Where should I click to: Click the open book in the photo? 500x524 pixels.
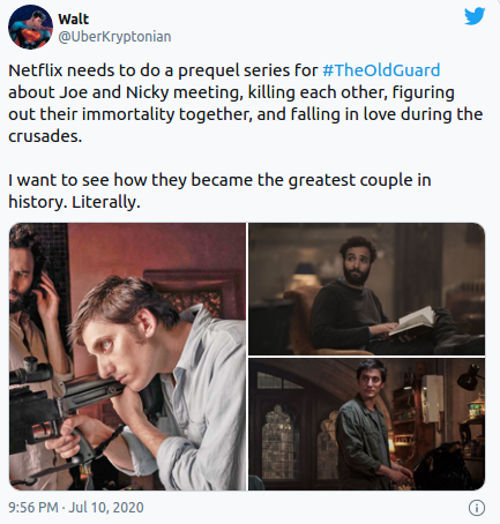tap(413, 321)
